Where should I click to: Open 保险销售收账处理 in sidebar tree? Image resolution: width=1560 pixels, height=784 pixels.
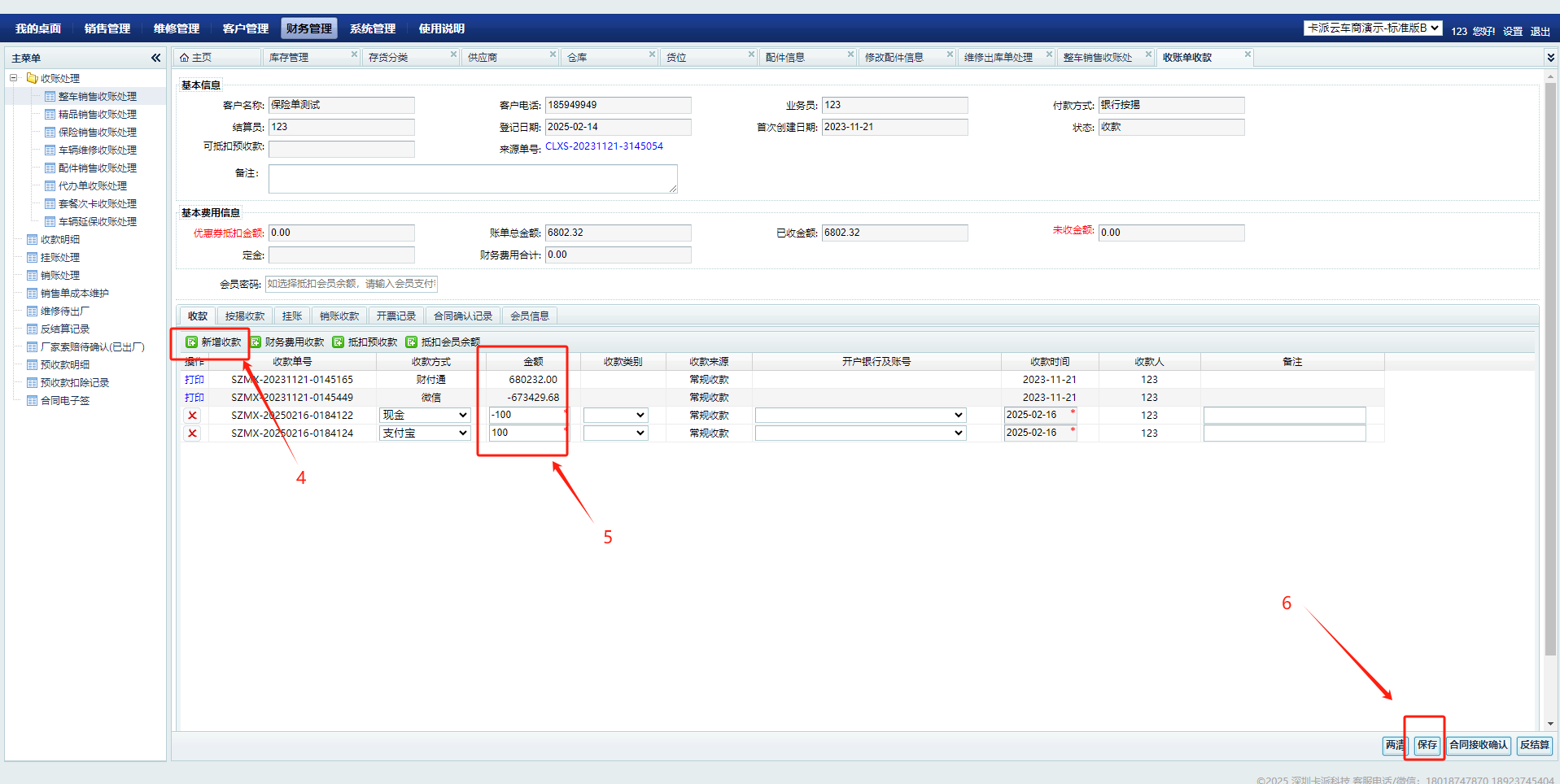click(x=97, y=133)
